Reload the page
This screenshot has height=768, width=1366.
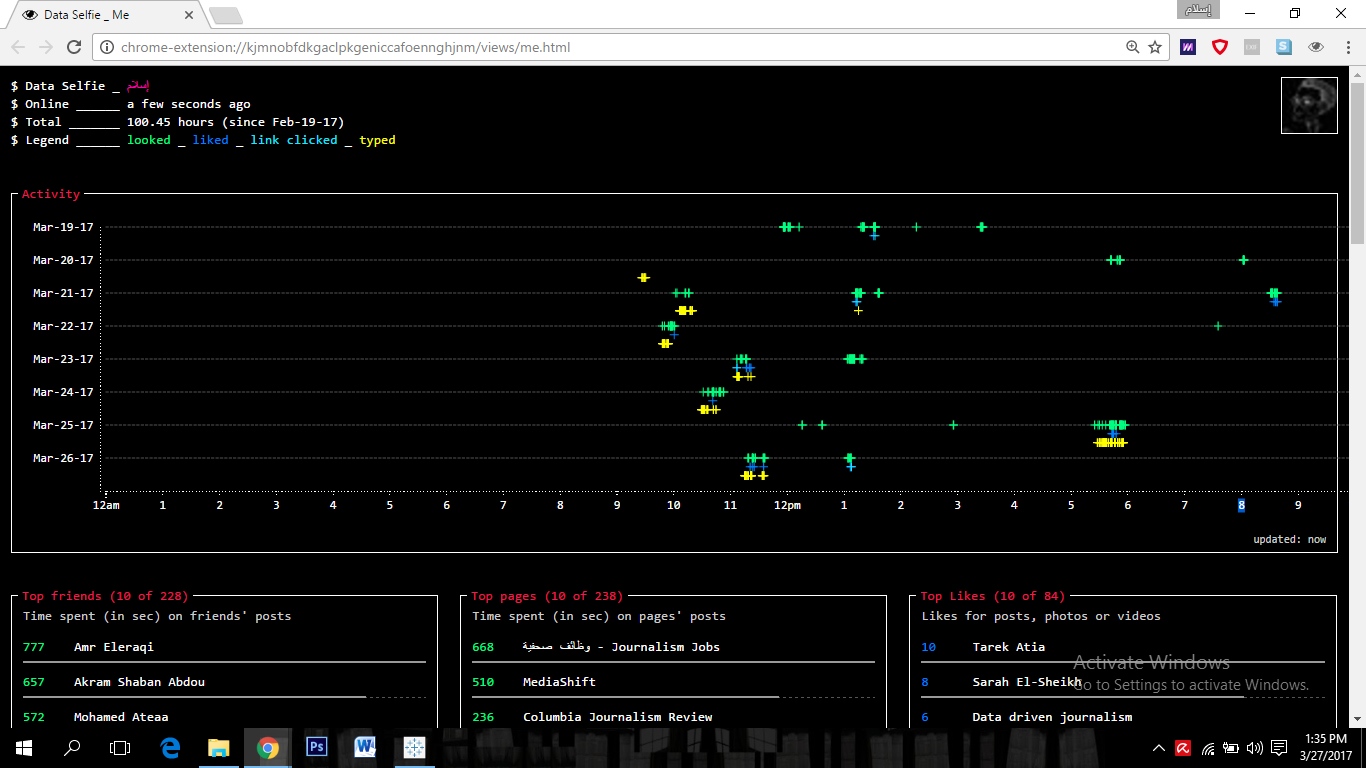pos(74,47)
